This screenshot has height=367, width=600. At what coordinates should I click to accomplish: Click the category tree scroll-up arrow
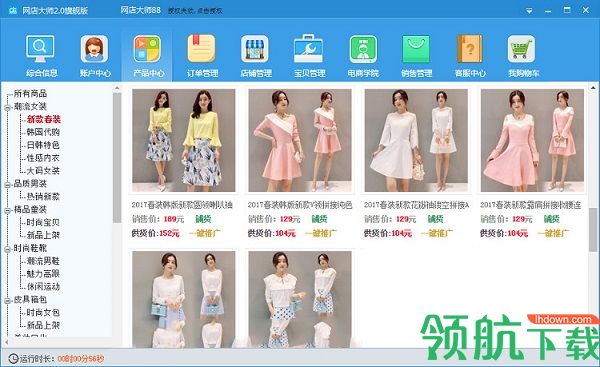[x=117, y=88]
